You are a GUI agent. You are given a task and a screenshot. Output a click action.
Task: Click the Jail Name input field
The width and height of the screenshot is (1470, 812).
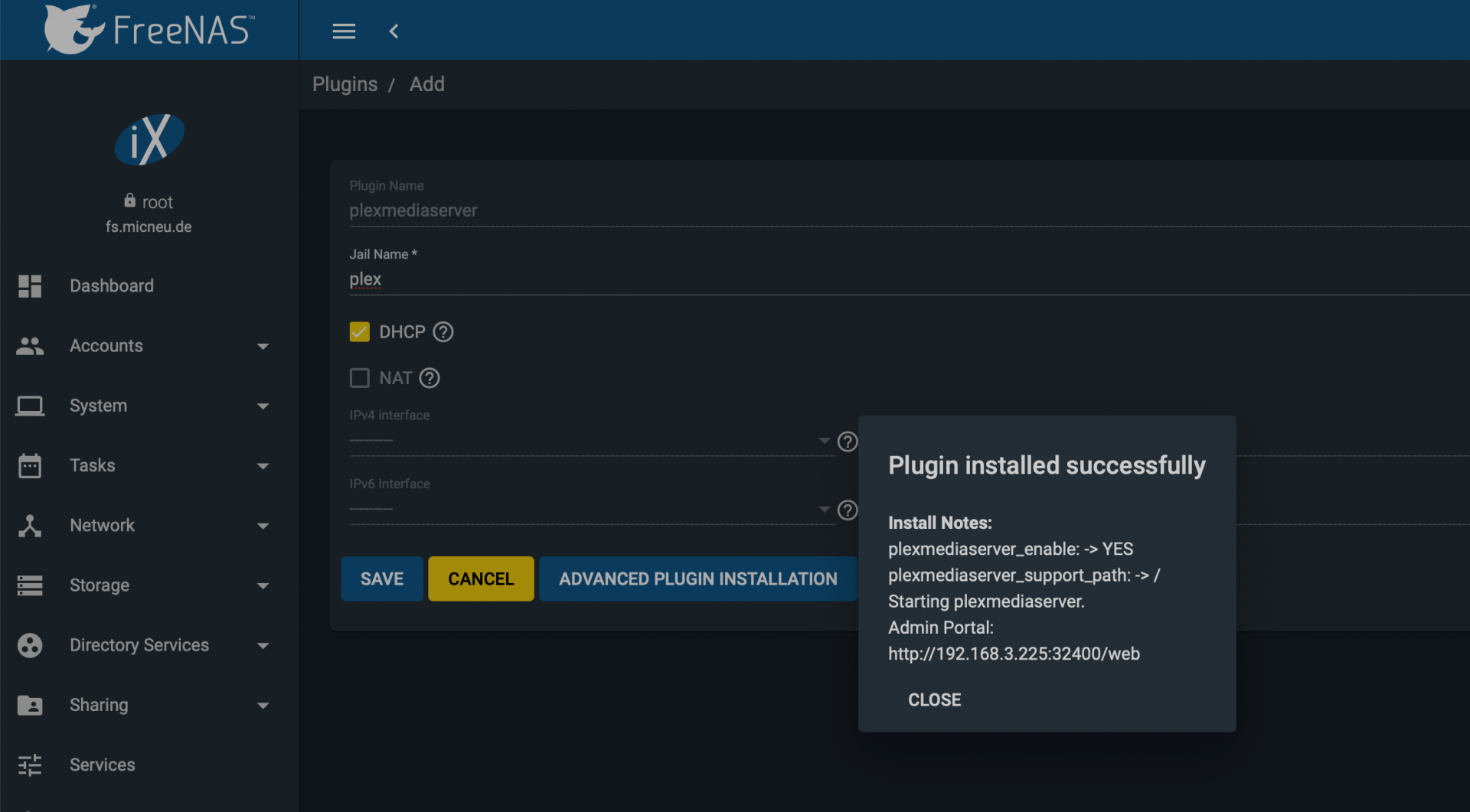(x=910, y=279)
